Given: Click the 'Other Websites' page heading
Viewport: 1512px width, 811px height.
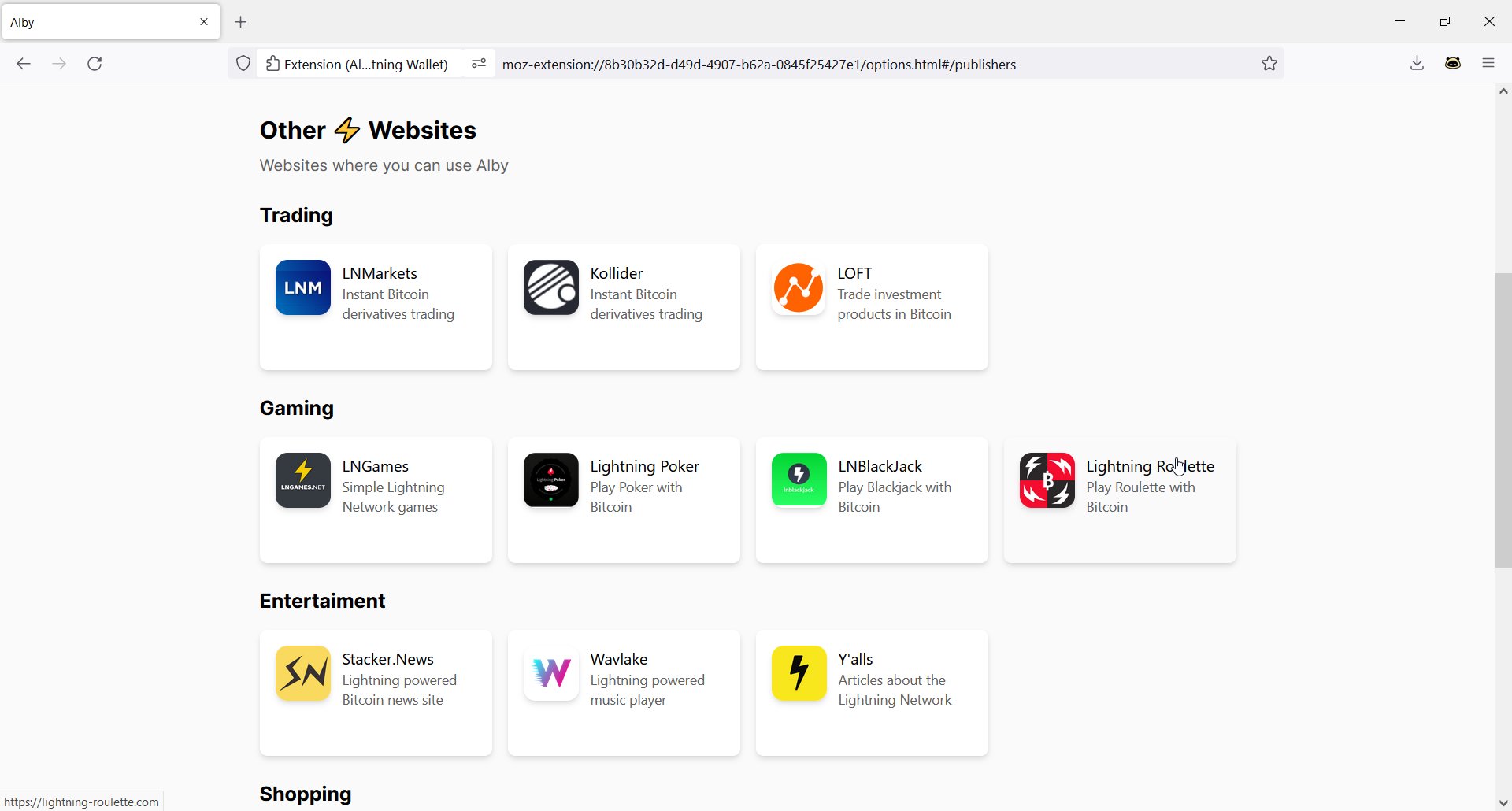Looking at the screenshot, I should point(368,130).
